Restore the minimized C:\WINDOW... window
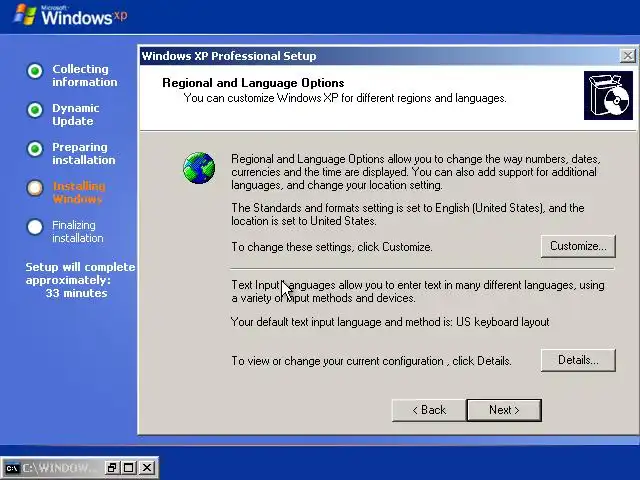Viewport: 640px width, 480px height. pos(112,468)
